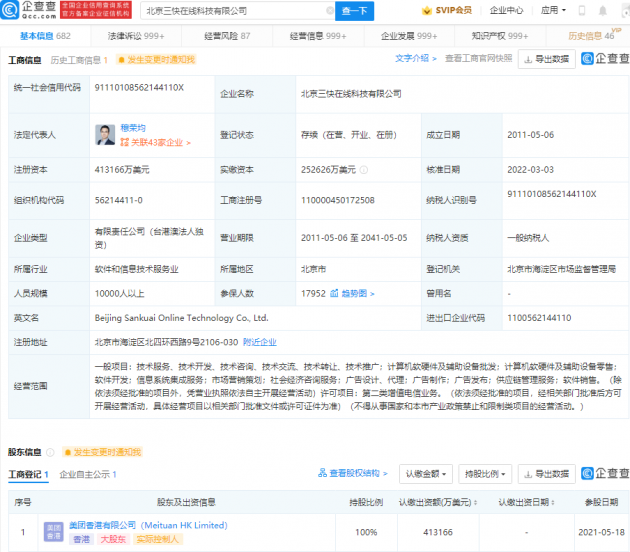Click the 大股东 tag under the shareholder
The height and width of the screenshot is (552, 630).
point(113,539)
